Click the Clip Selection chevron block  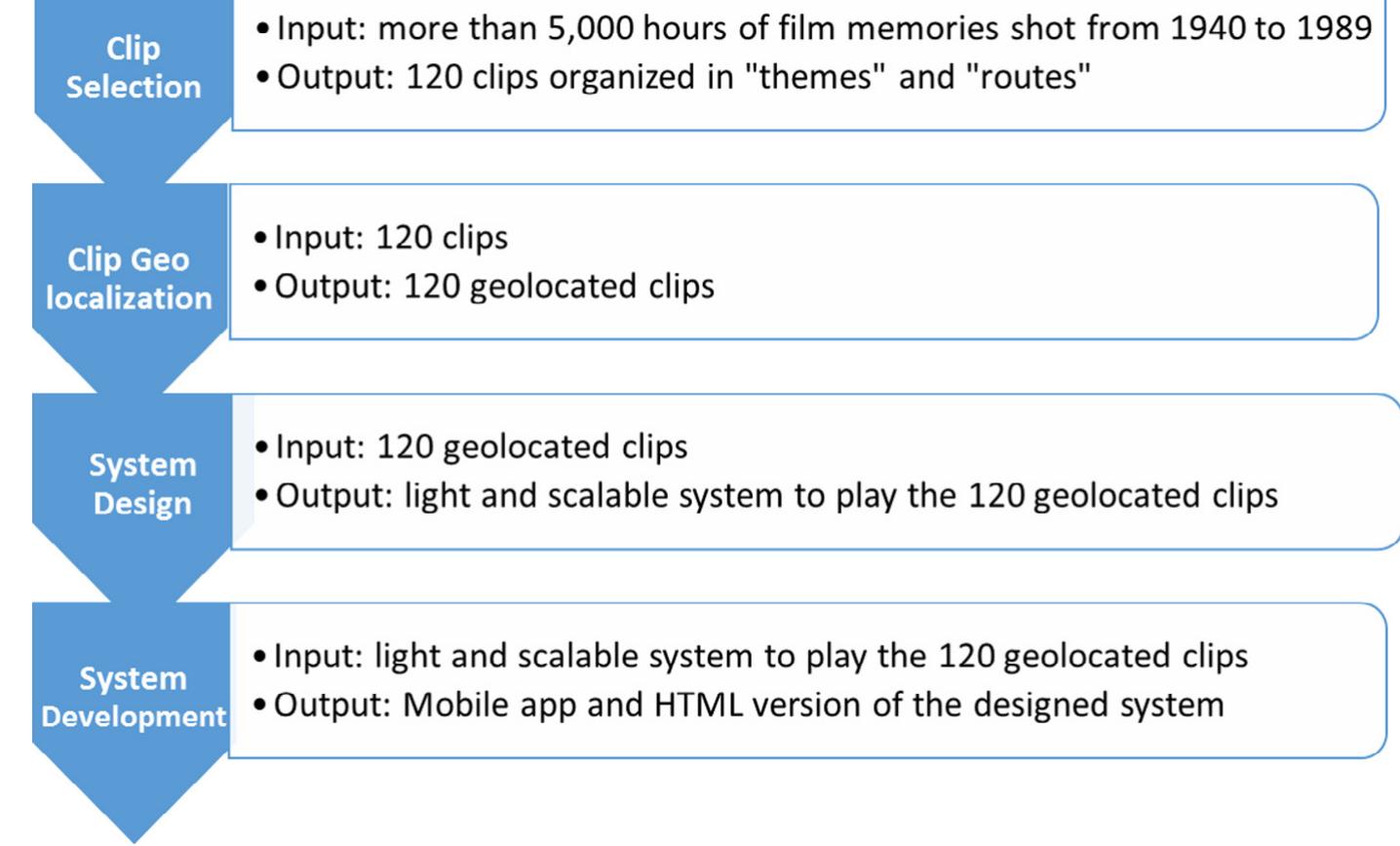coord(133,66)
